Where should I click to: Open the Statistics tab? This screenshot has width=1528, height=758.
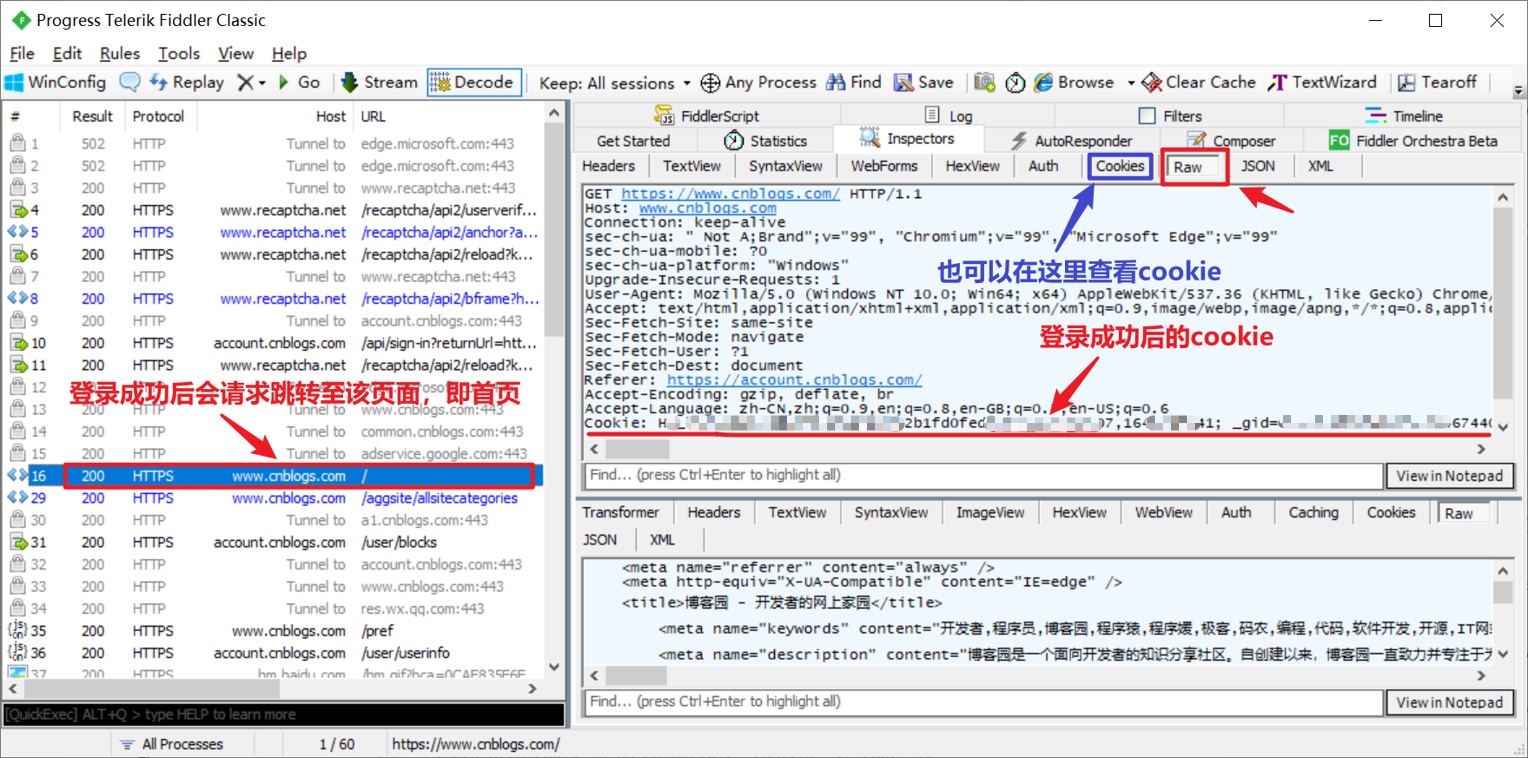(765, 140)
